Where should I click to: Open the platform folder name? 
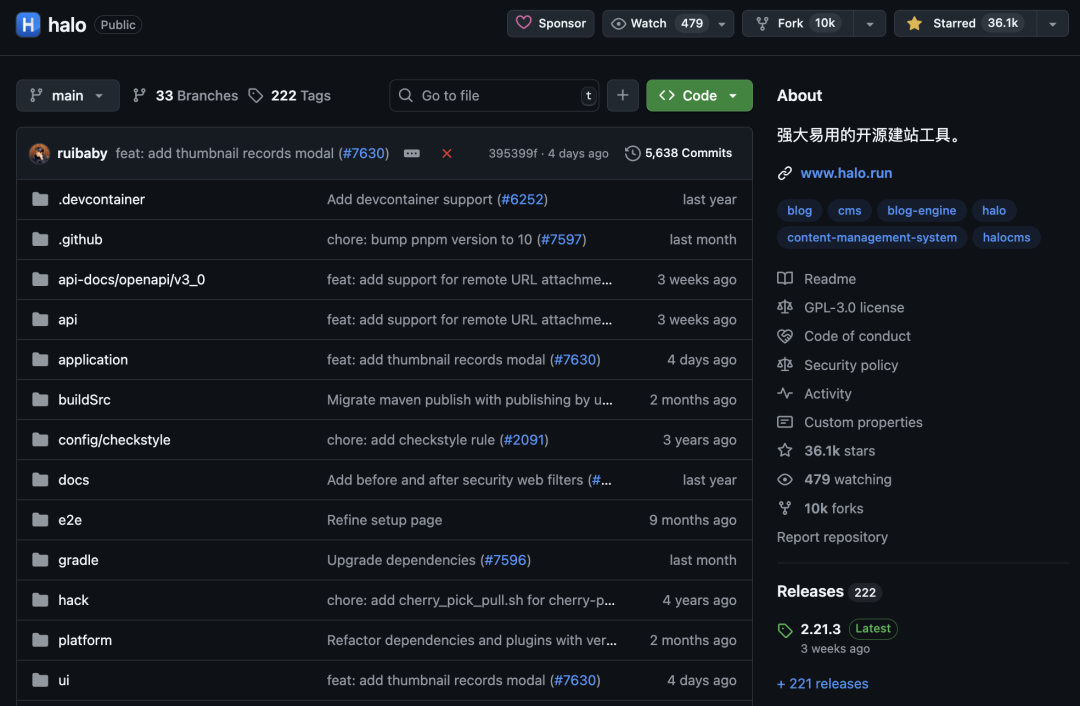[x=85, y=640]
